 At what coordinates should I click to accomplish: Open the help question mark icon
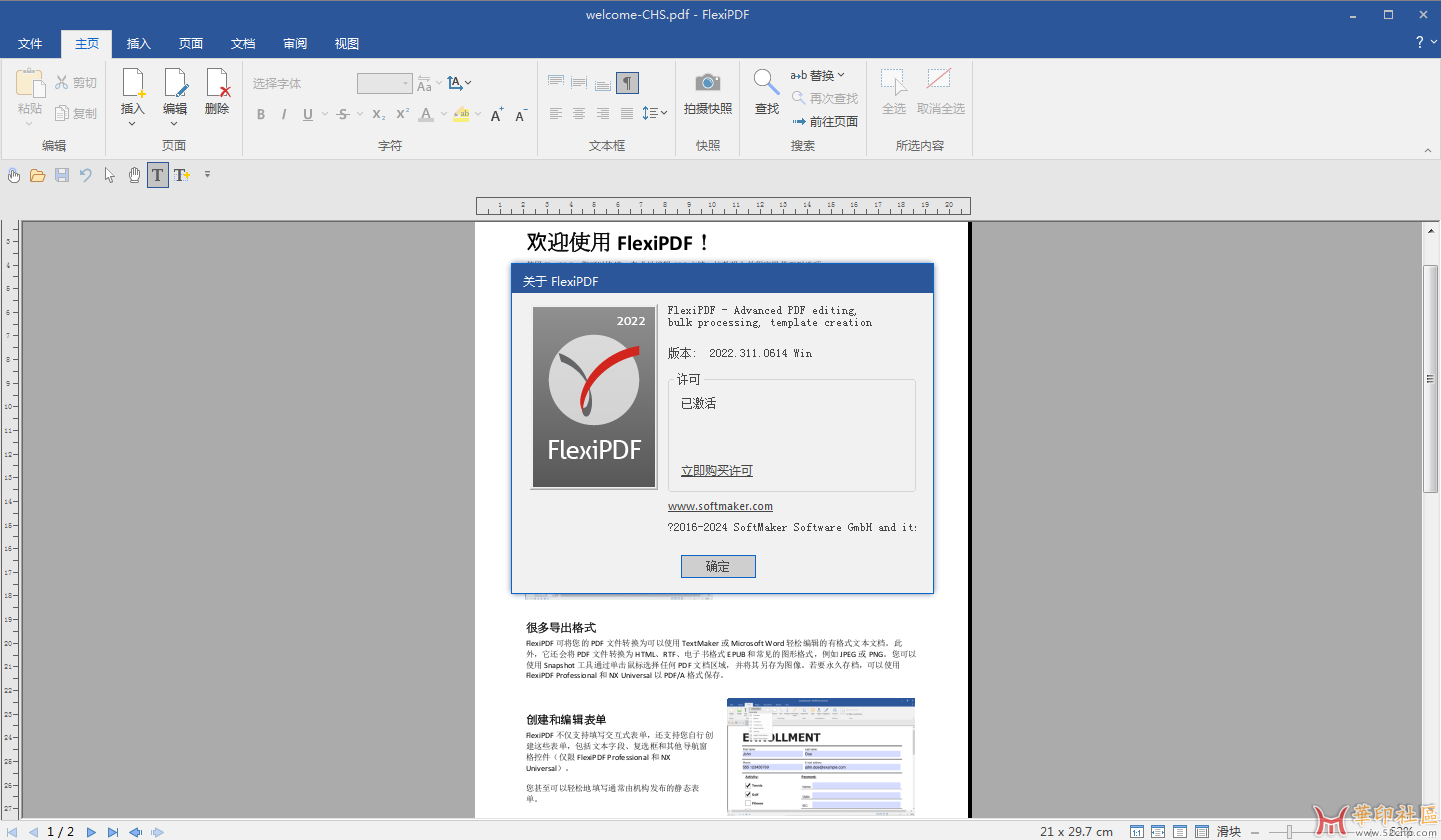click(1419, 42)
